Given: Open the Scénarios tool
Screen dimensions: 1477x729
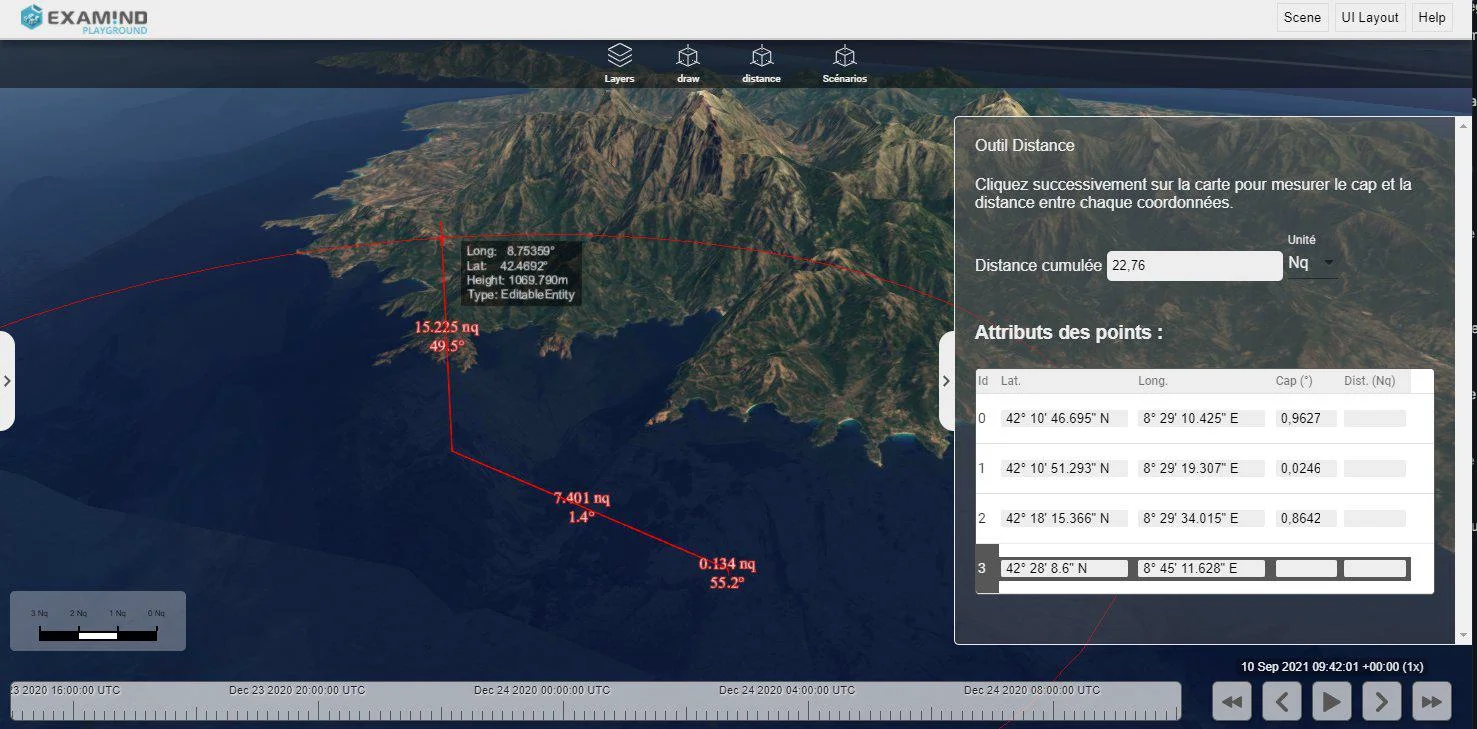Looking at the screenshot, I should coord(845,64).
